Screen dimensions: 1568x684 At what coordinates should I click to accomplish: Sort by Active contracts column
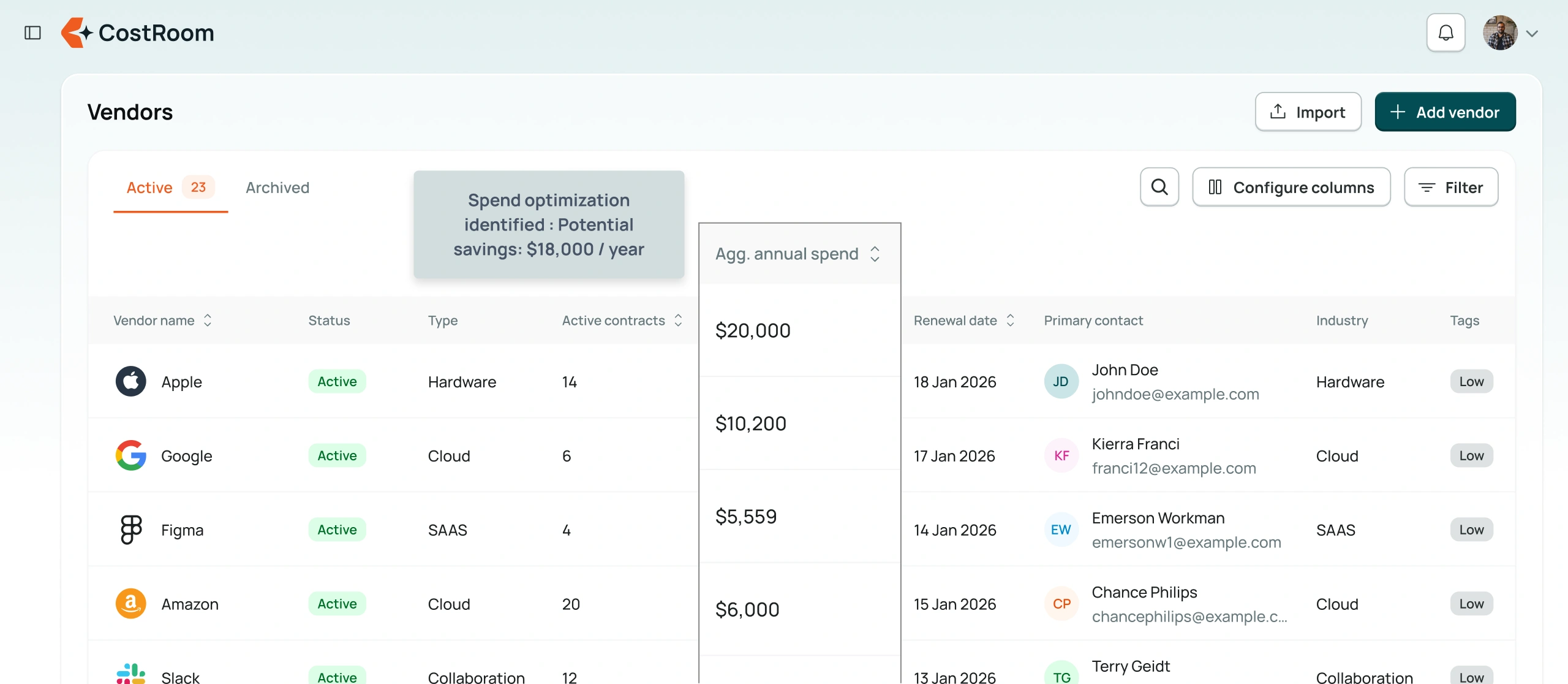pos(678,321)
